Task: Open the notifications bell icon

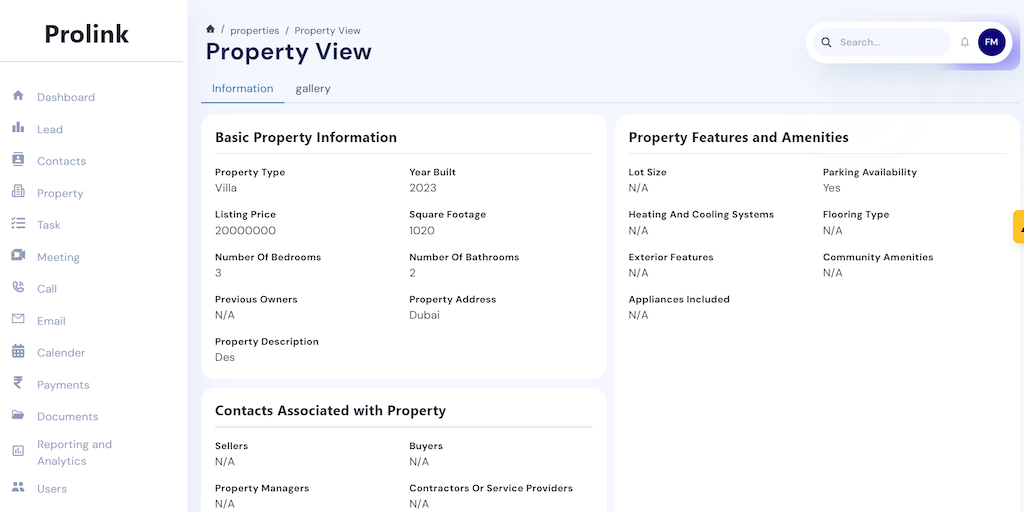Action: [965, 42]
